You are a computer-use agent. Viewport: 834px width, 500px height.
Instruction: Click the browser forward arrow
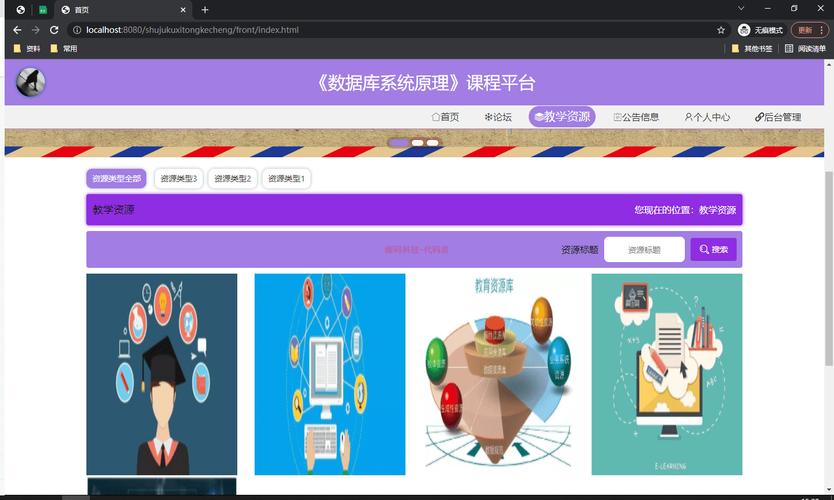click(x=36, y=30)
